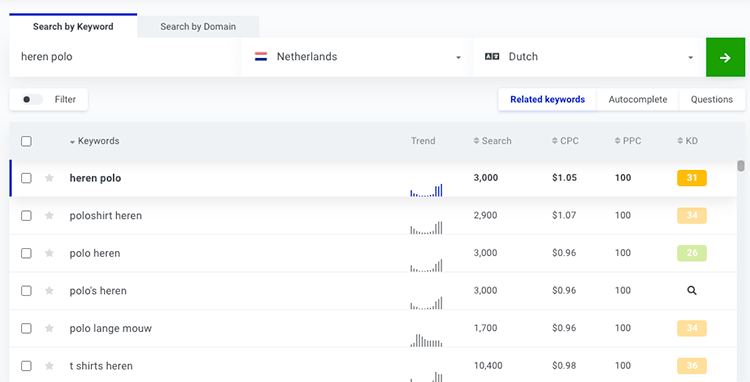Sort by the CPC column

tap(565, 141)
